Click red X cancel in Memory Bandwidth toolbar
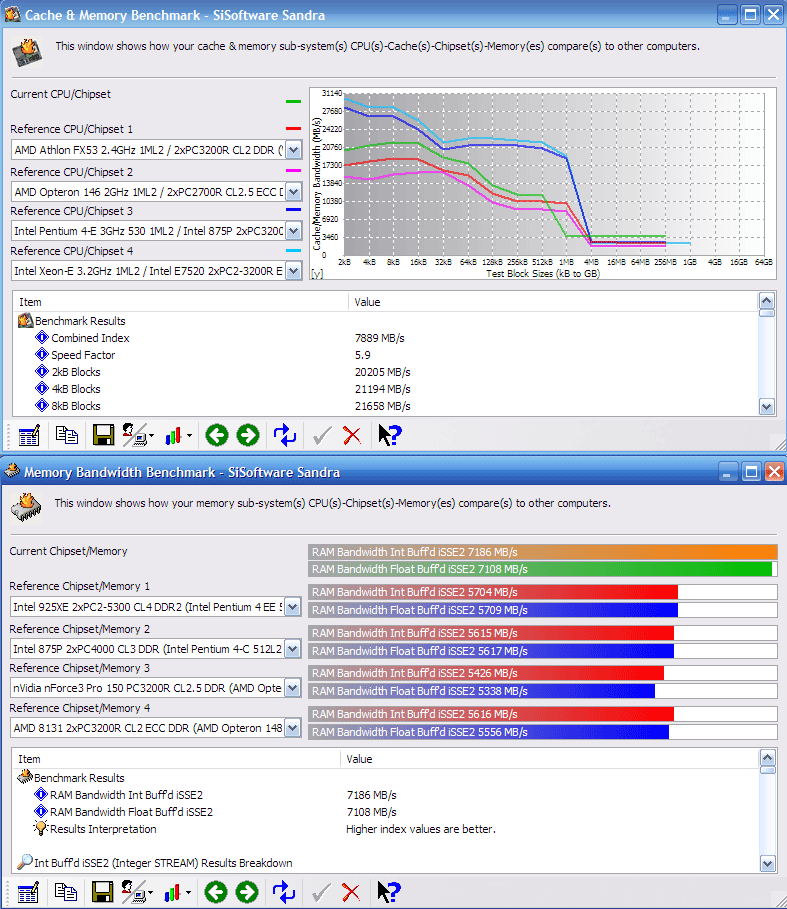This screenshot has width=787, height=909. click(351, 892)
